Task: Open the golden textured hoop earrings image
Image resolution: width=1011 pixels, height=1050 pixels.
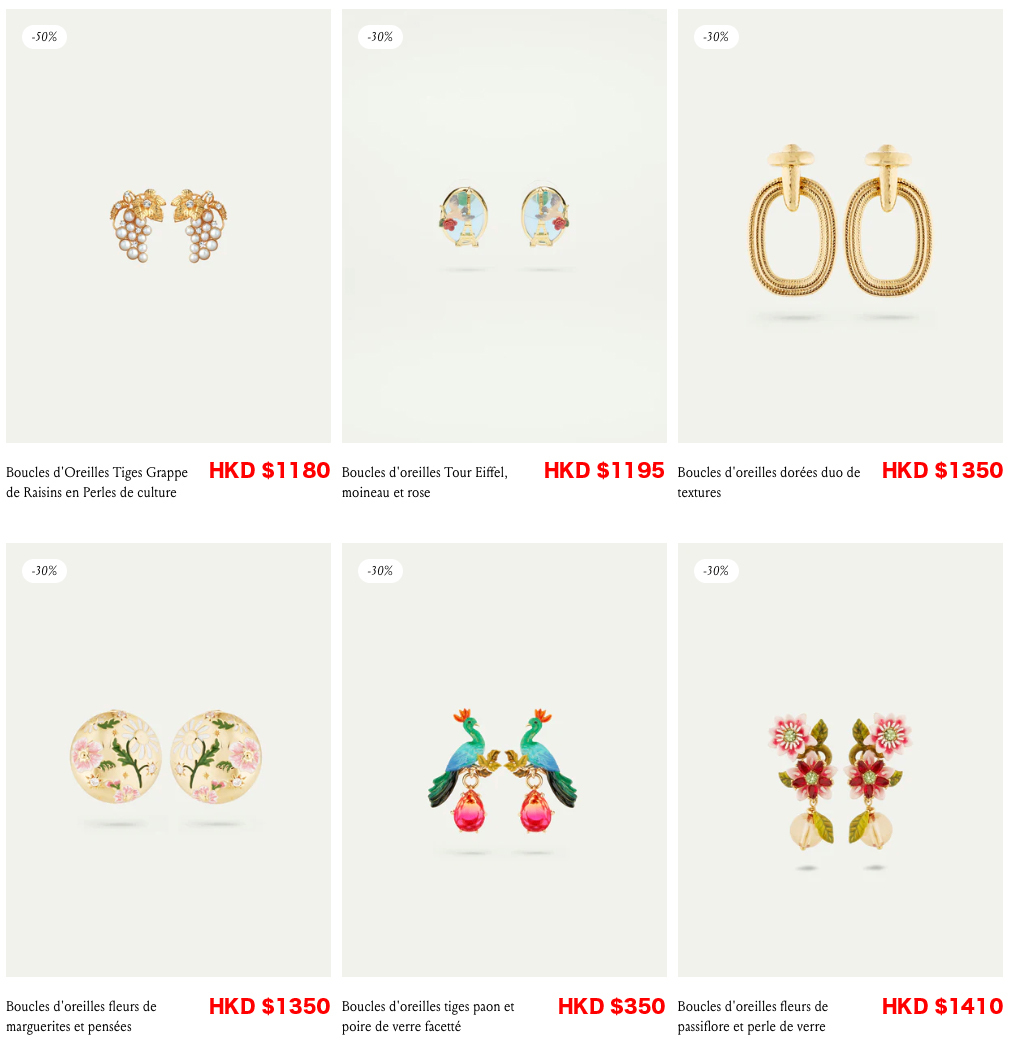Action: [x=840, y=226]
